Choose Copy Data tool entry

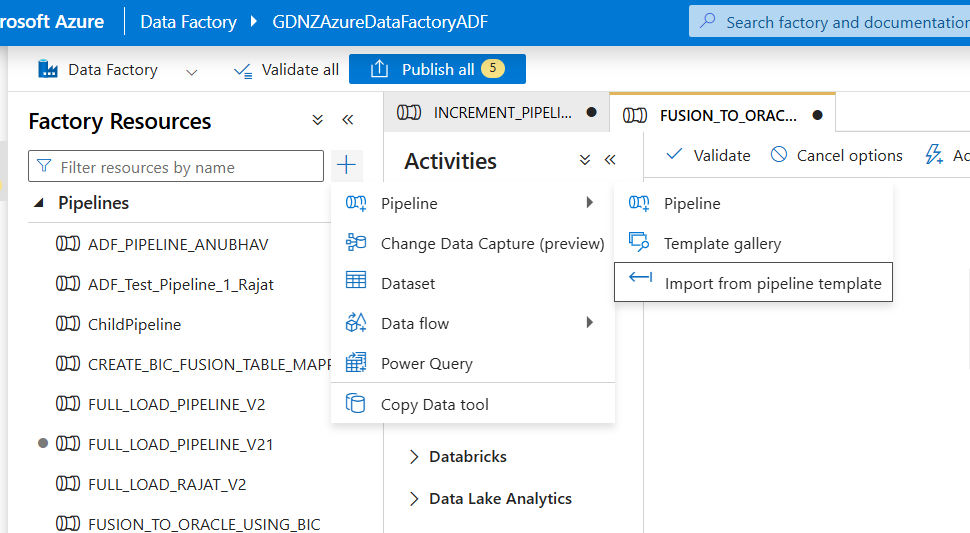[x=473, y=404]
